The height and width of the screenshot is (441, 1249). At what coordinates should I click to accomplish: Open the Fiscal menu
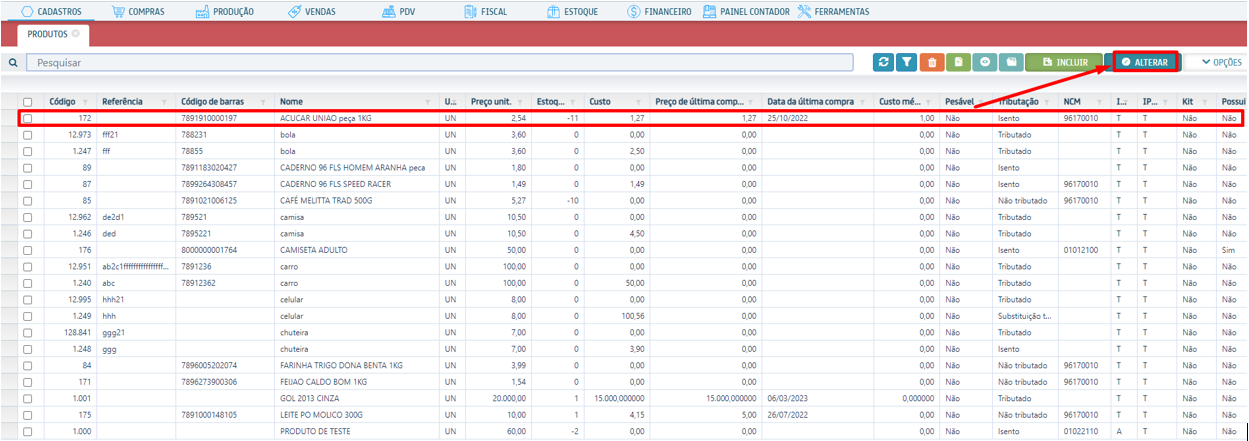tap(486, 12)
